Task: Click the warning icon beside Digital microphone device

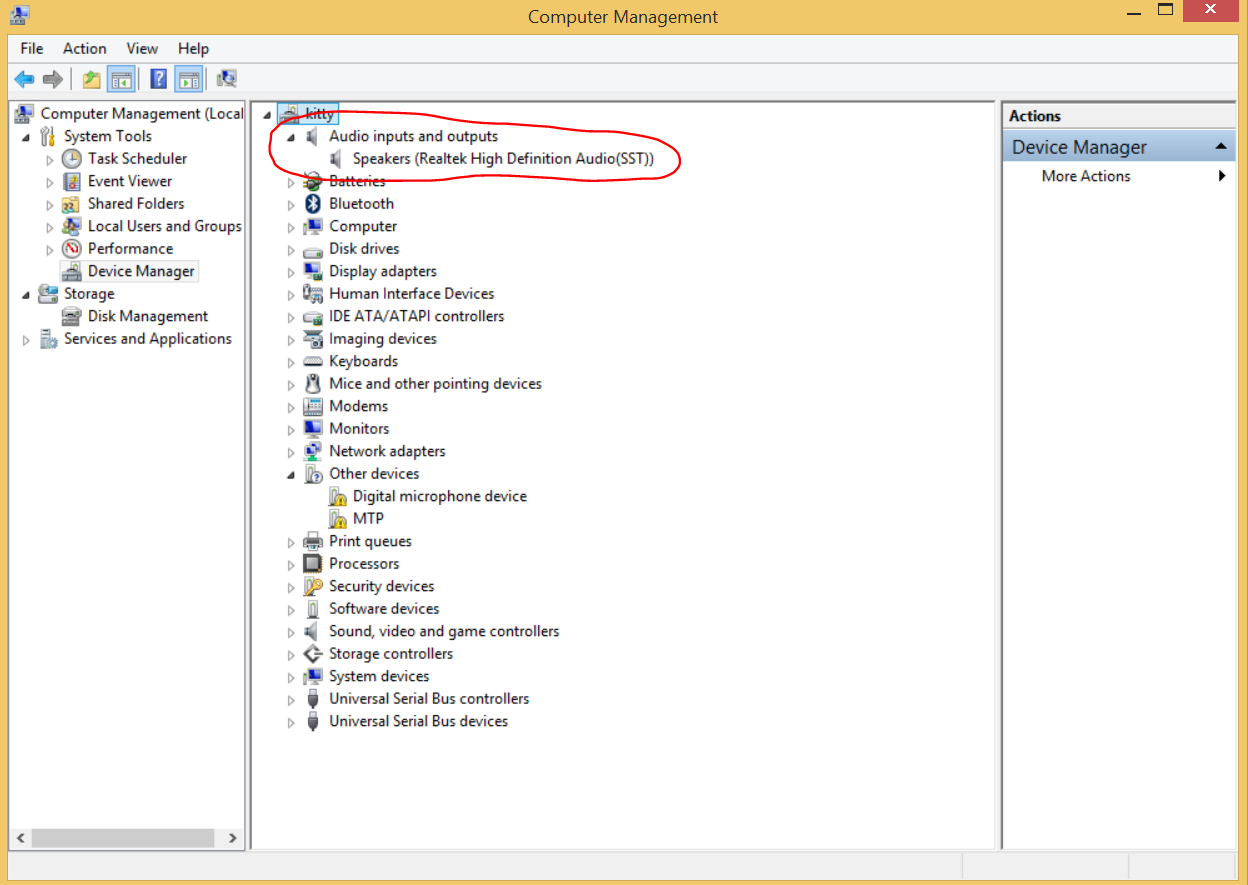Action: click(x=338, y=496)
